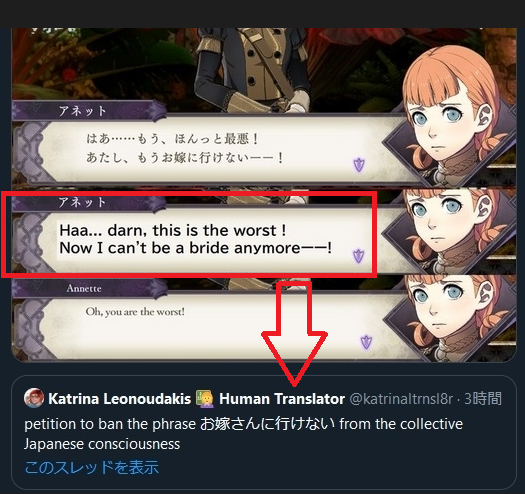Image resolution: width=525 pixels, height=494 pixels.
Task: Click advance arrow in the Japanese dialogue box
Action: click(359, 165)
